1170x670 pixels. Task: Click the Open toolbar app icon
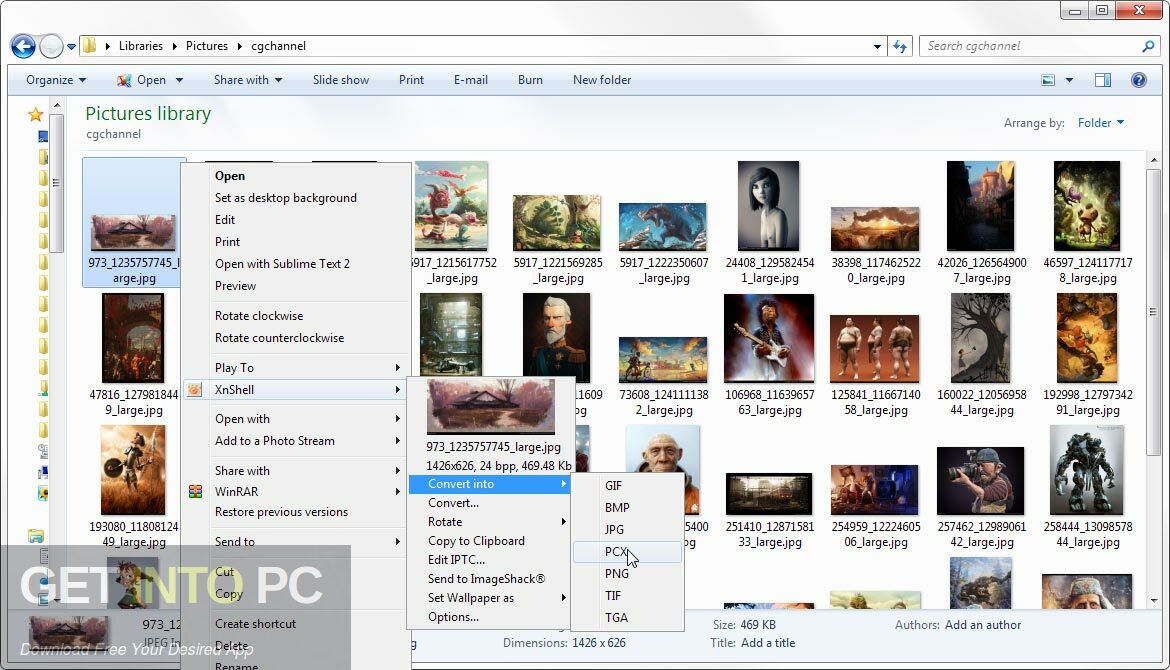pos(124,80)
